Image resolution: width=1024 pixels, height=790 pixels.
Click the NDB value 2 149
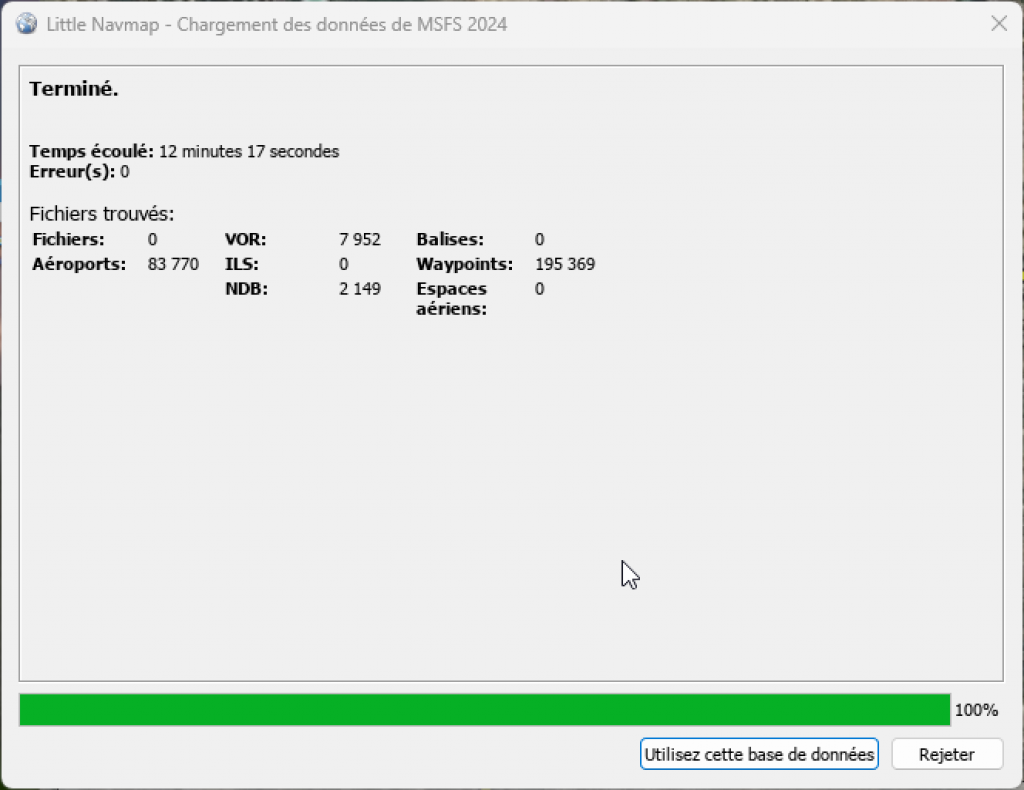(x=360, y=289)
